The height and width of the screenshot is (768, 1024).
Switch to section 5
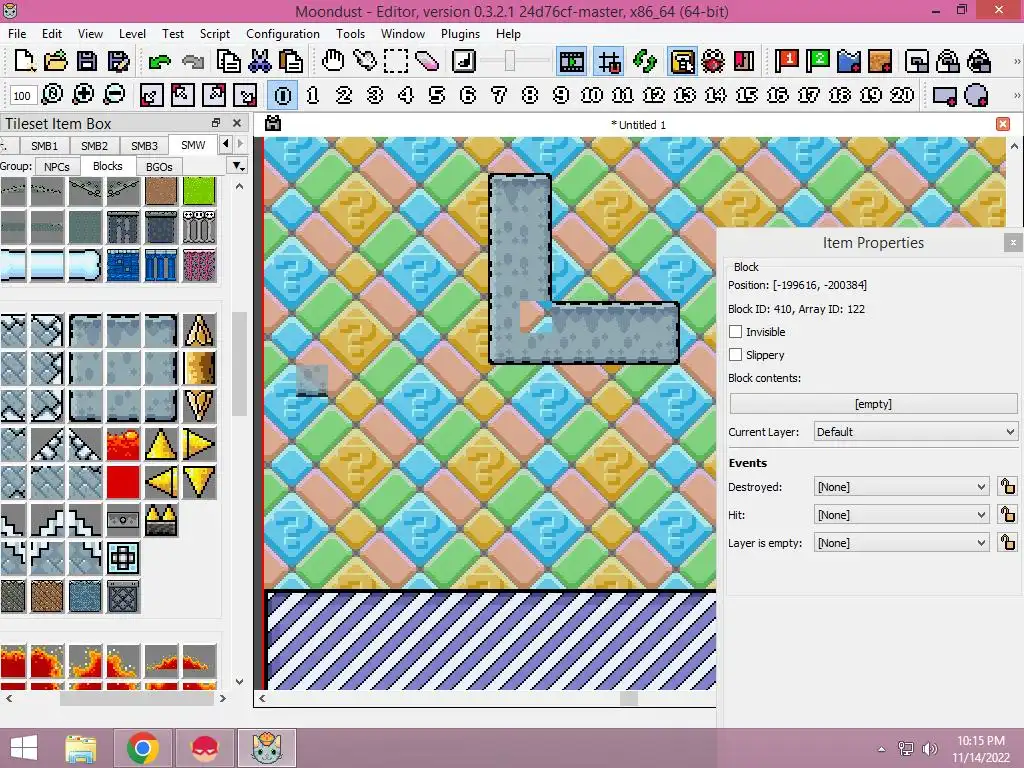pyautogui.click(x=437, y=95)
